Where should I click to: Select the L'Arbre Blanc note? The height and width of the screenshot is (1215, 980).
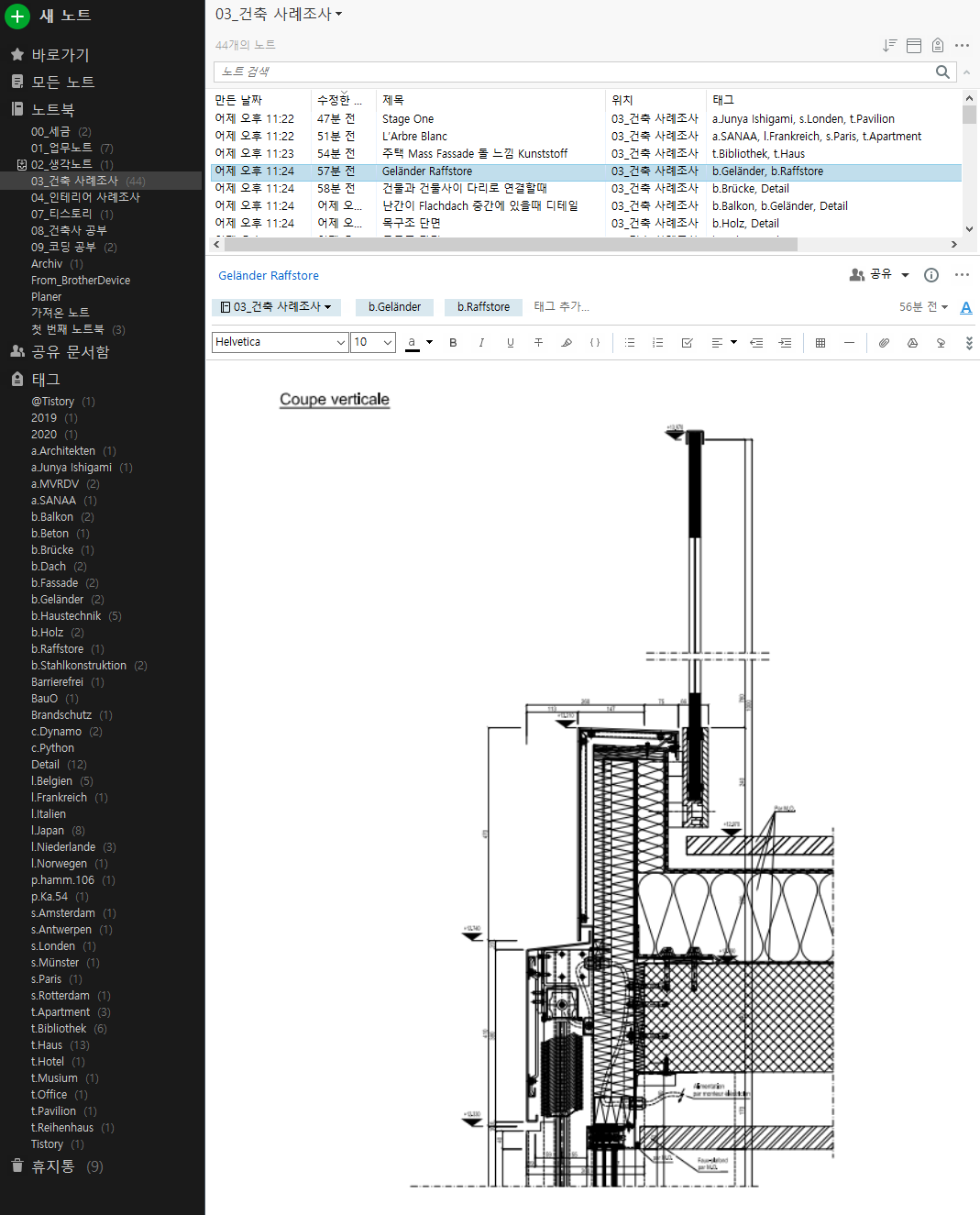coord(586,137)
